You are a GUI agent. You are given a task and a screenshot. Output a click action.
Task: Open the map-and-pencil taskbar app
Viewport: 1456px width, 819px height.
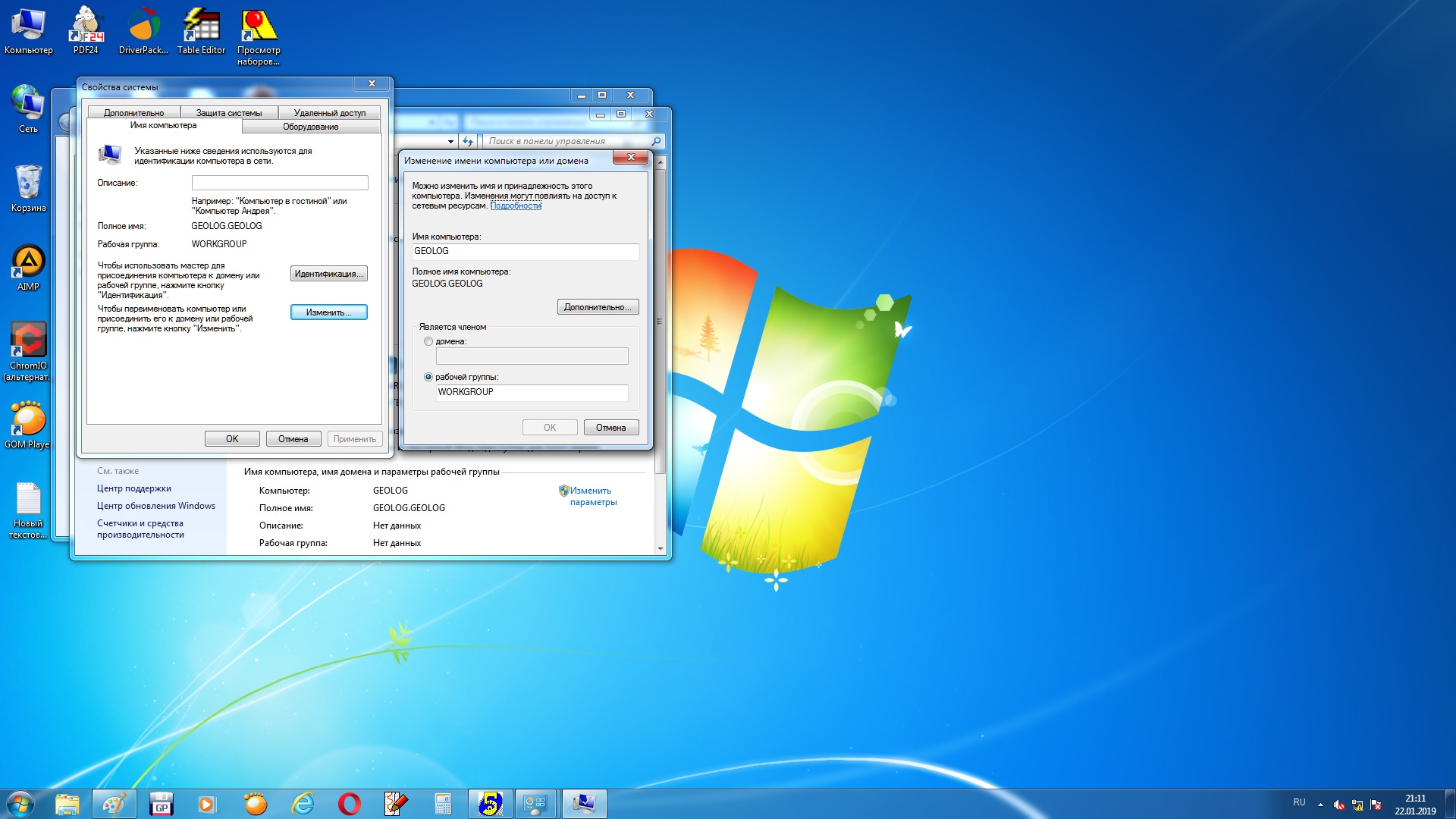396,804
